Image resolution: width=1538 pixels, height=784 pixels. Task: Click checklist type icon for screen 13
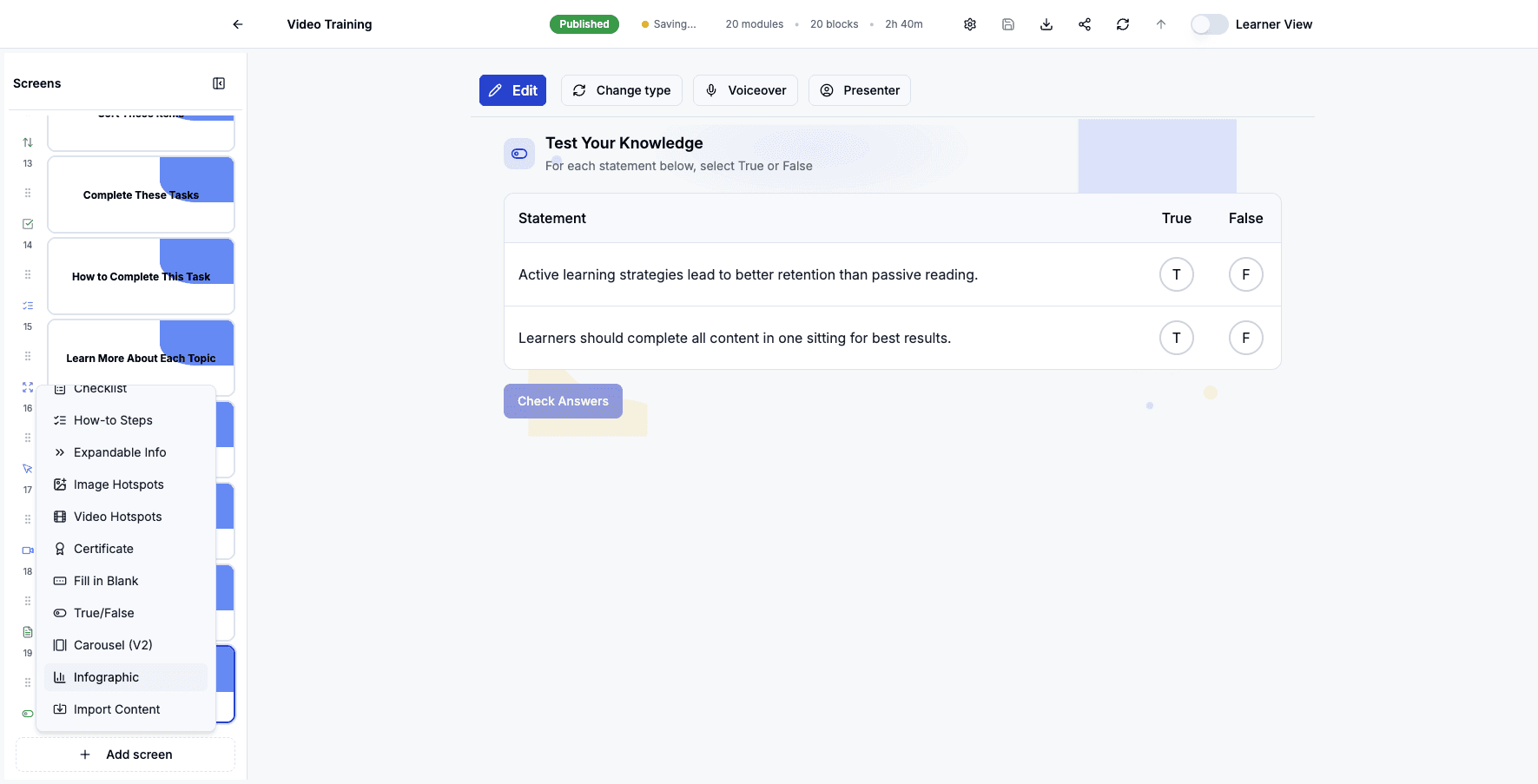[28, 224]
